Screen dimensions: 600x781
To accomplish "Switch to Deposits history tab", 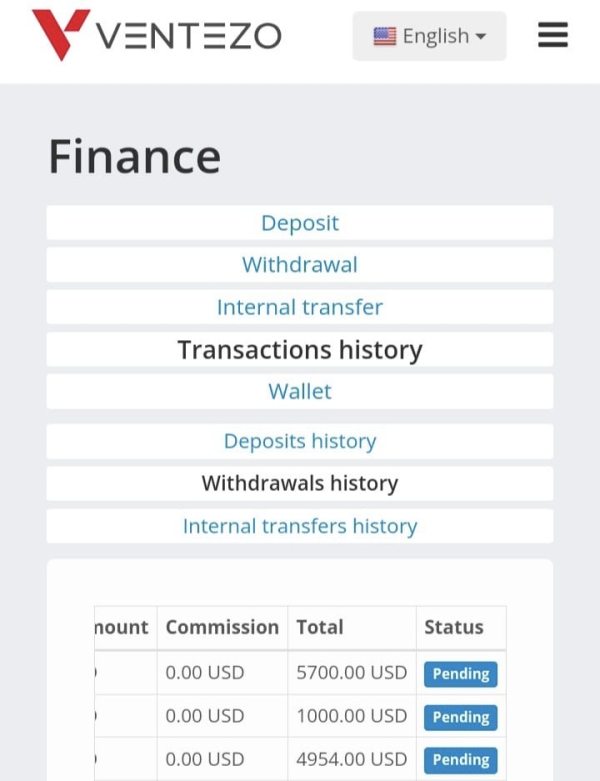I will (x=300, y=441).
